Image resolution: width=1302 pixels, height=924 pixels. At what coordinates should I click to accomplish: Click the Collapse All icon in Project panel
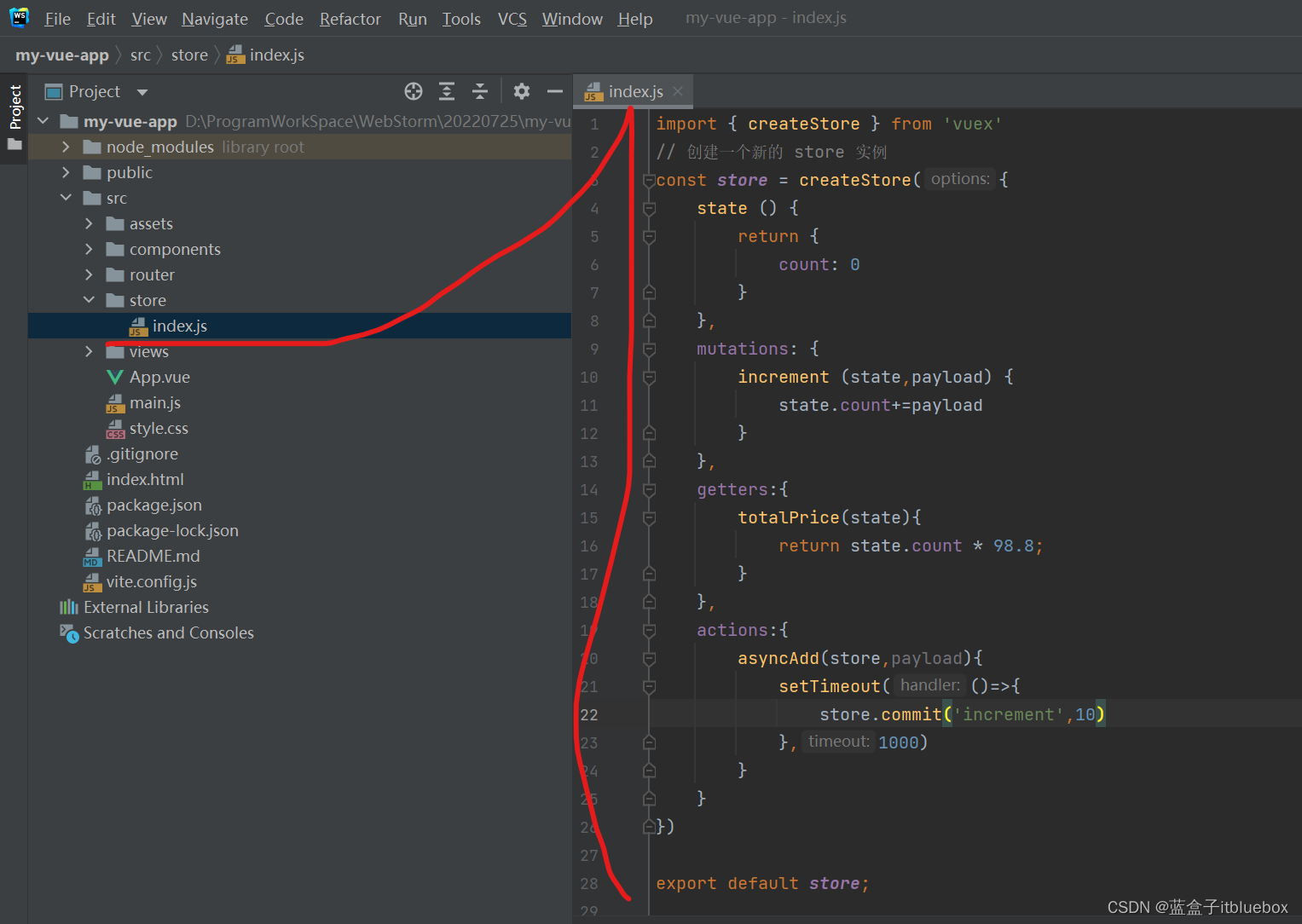480,91
